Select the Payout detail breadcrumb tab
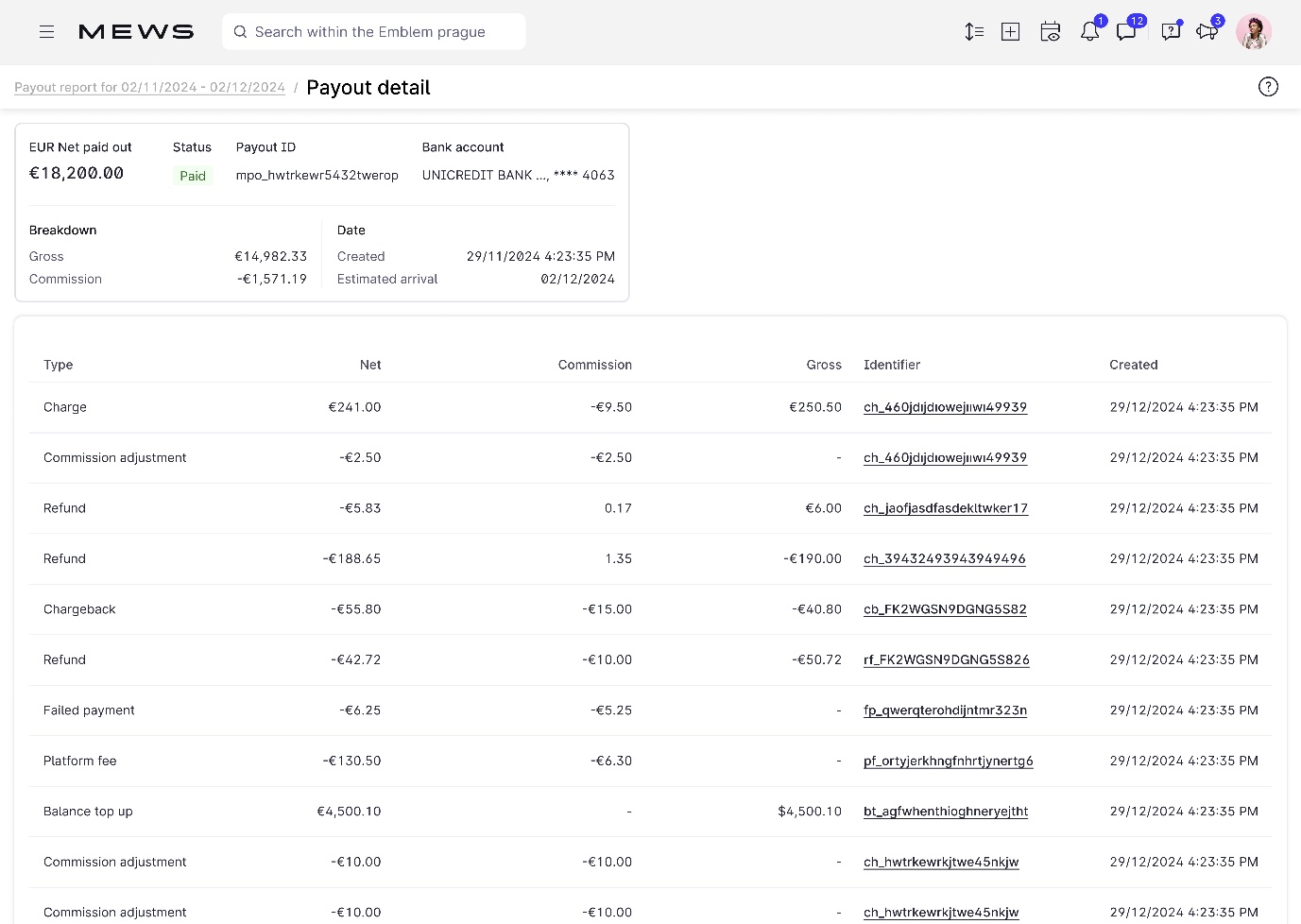Image resolution: width=1301 pixels, height=924 pixels. [x=368, y=87]
